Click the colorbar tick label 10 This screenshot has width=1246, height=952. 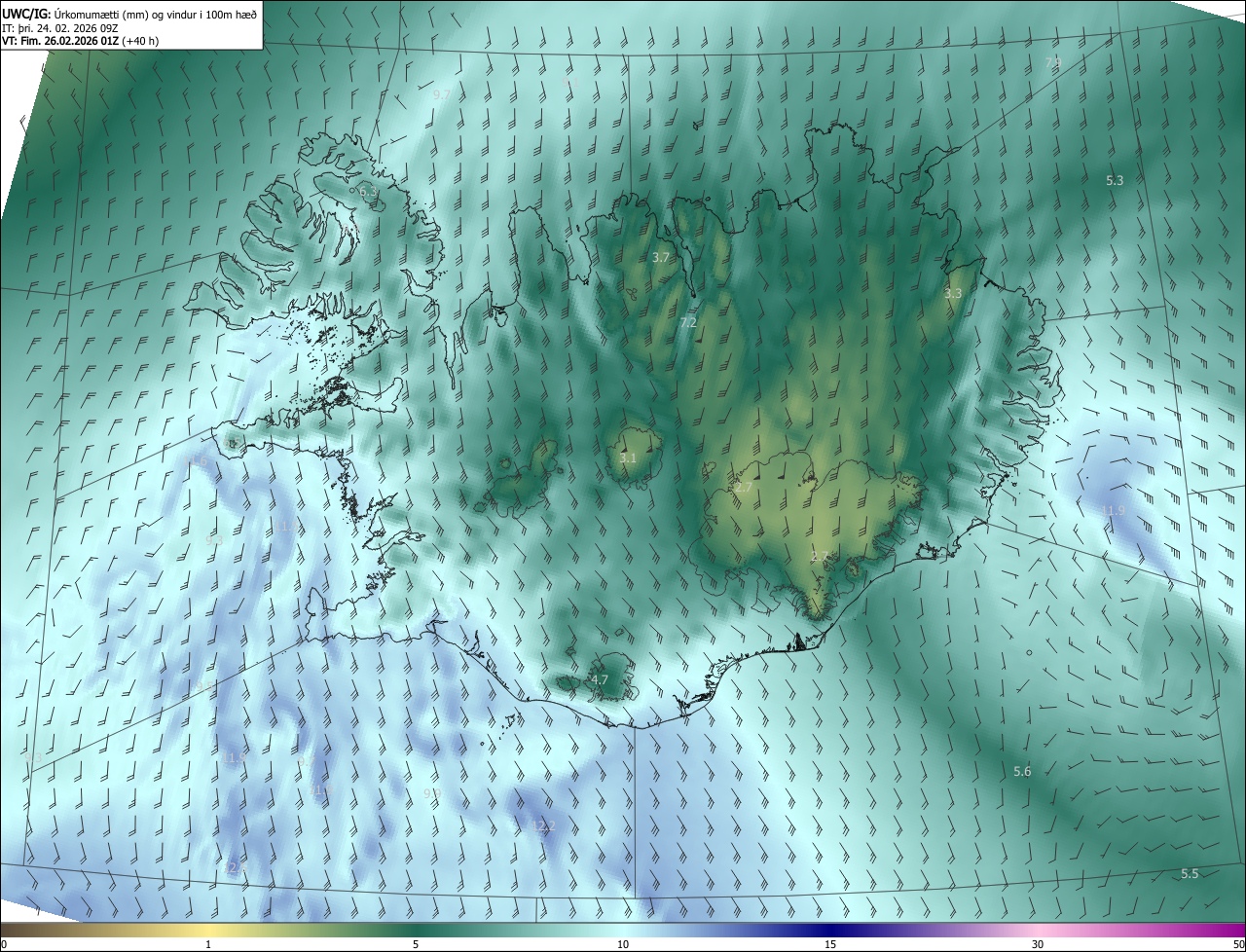[623, 944]
